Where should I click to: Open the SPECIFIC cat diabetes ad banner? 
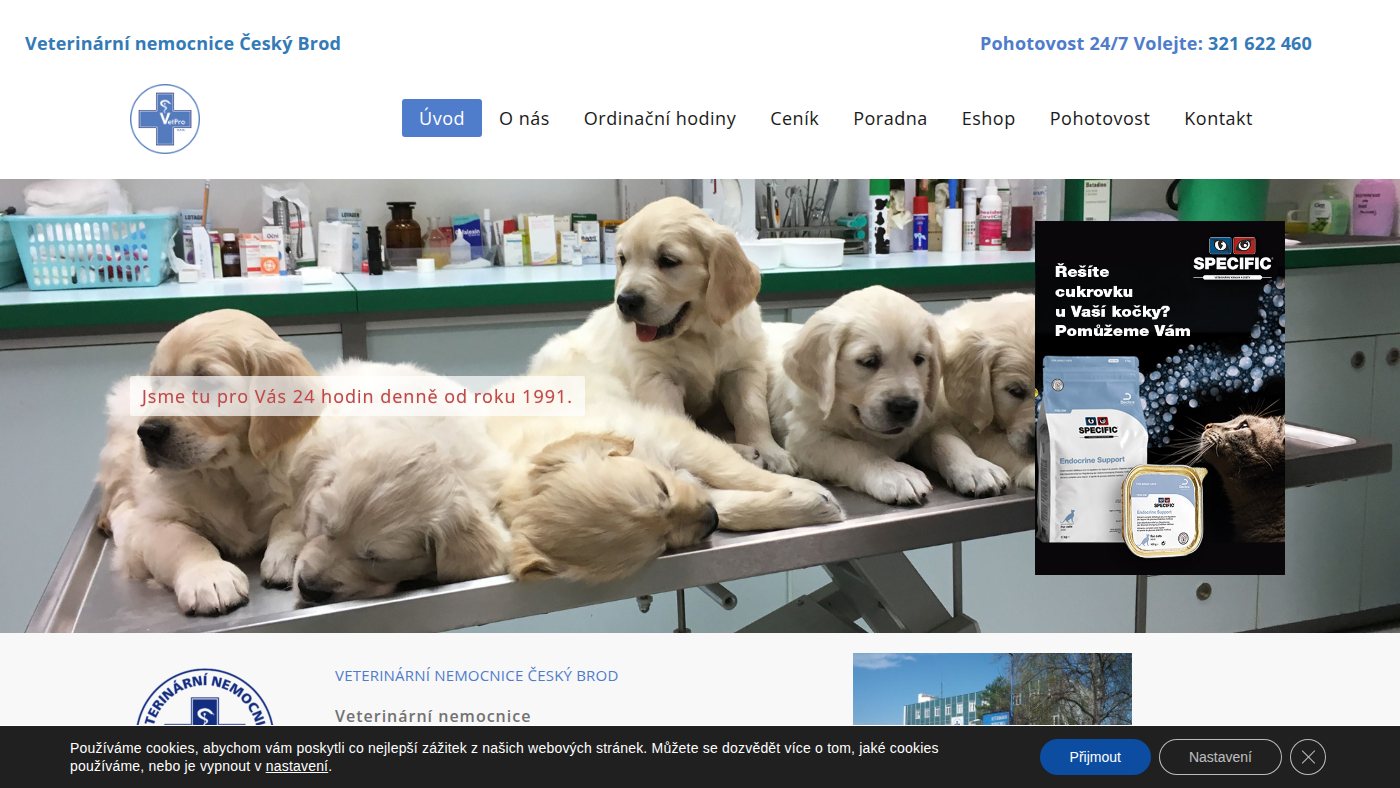pyautogui.click(x=1160, y=398)
